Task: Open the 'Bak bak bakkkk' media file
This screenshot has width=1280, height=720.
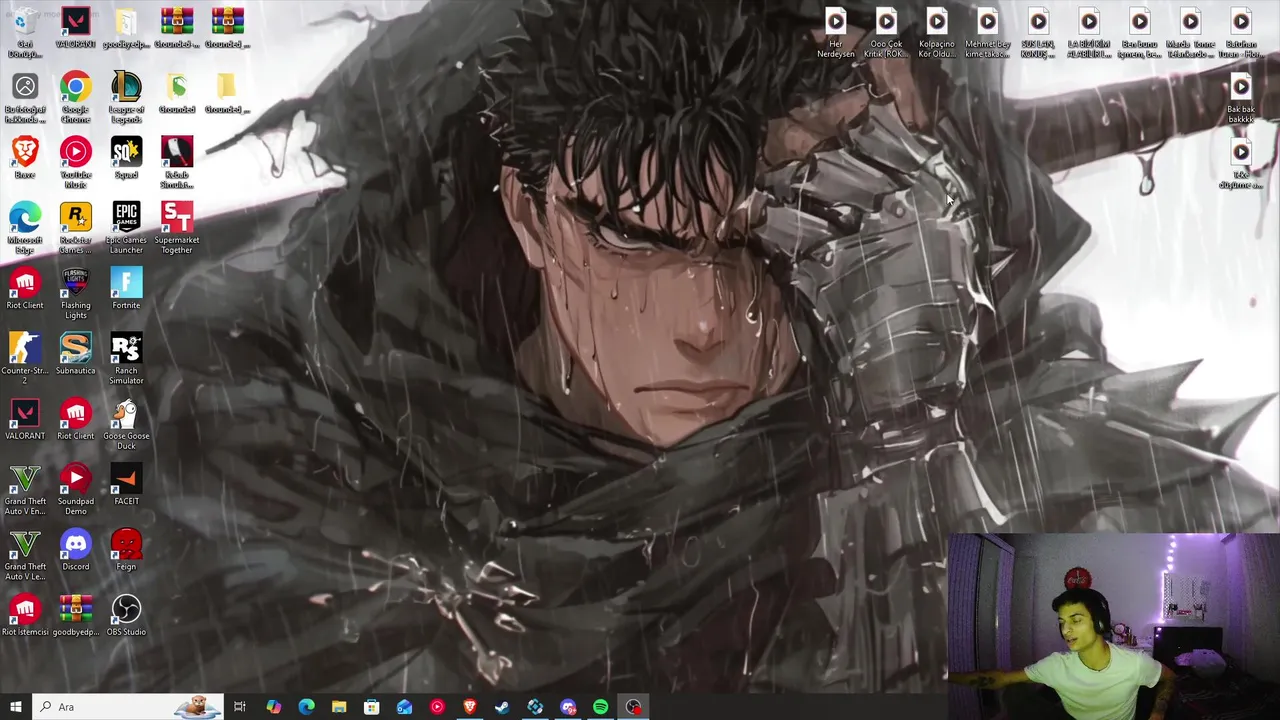Action: (1241, 98)
